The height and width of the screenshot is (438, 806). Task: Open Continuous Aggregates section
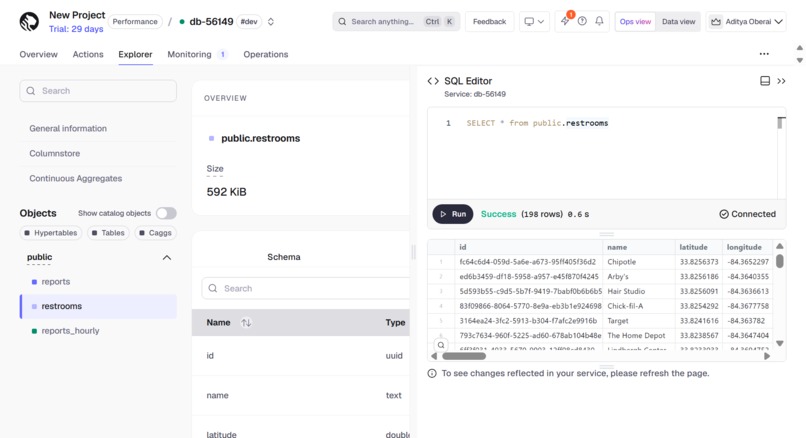pyautogui.click(x=76, y=178)
